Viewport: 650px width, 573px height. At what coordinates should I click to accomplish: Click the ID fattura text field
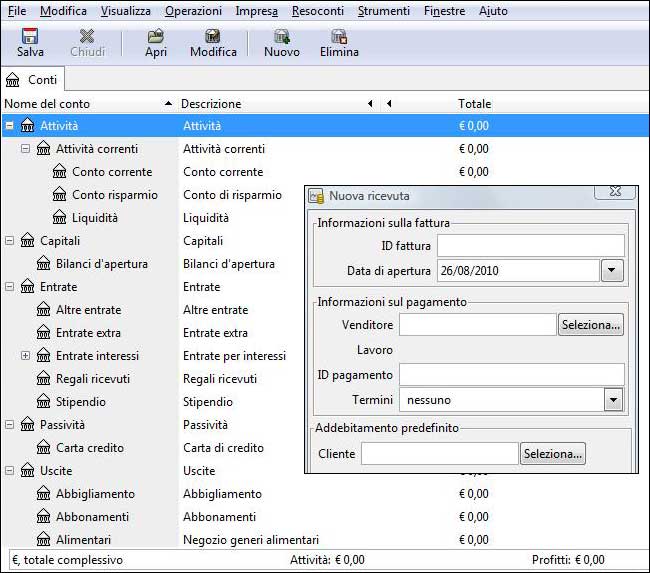pyautogui.click(x=530, y=246)
